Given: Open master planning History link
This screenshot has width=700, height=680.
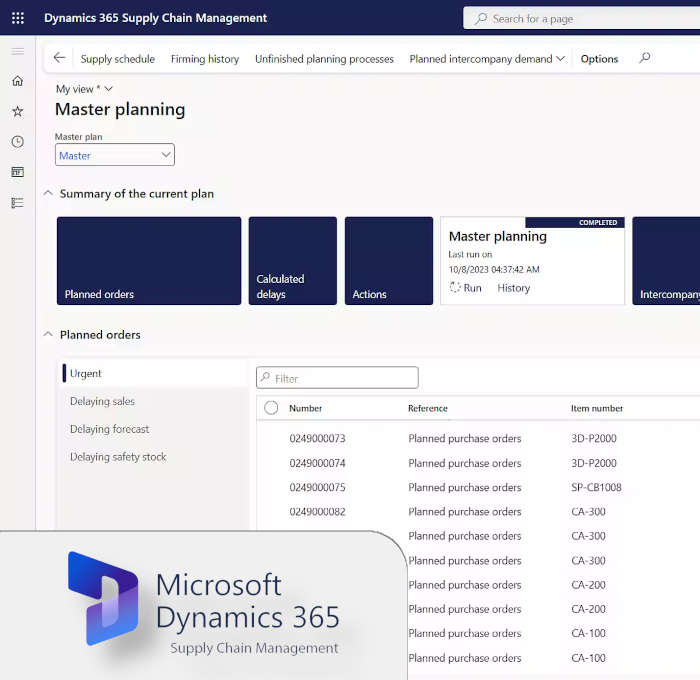Looking at the screenshot, I should pyautogui.click(x=513, y=288).
